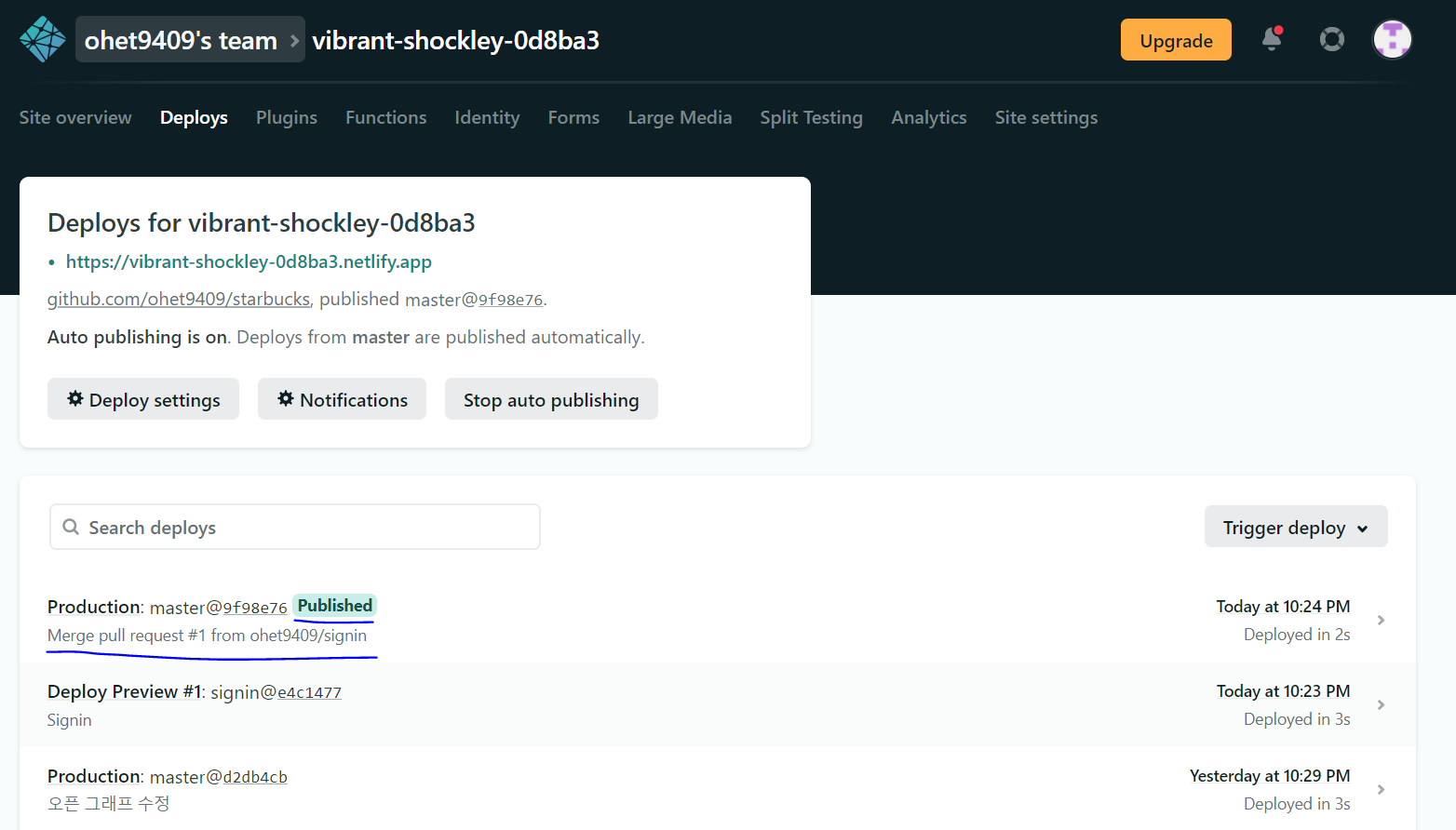Image resolution: width=1456 pixels, height=830 pixels.
Task: Go to the Site settings tab
Action: coord(1046,117)
